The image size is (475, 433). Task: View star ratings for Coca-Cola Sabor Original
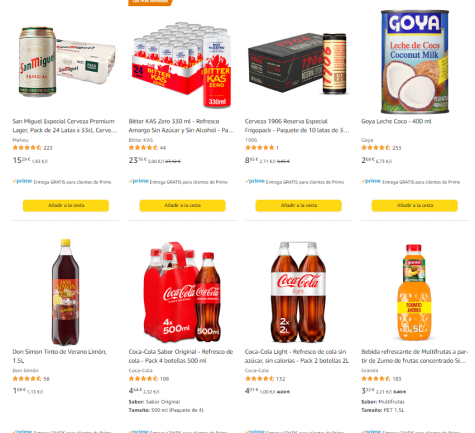click(143, 379)
